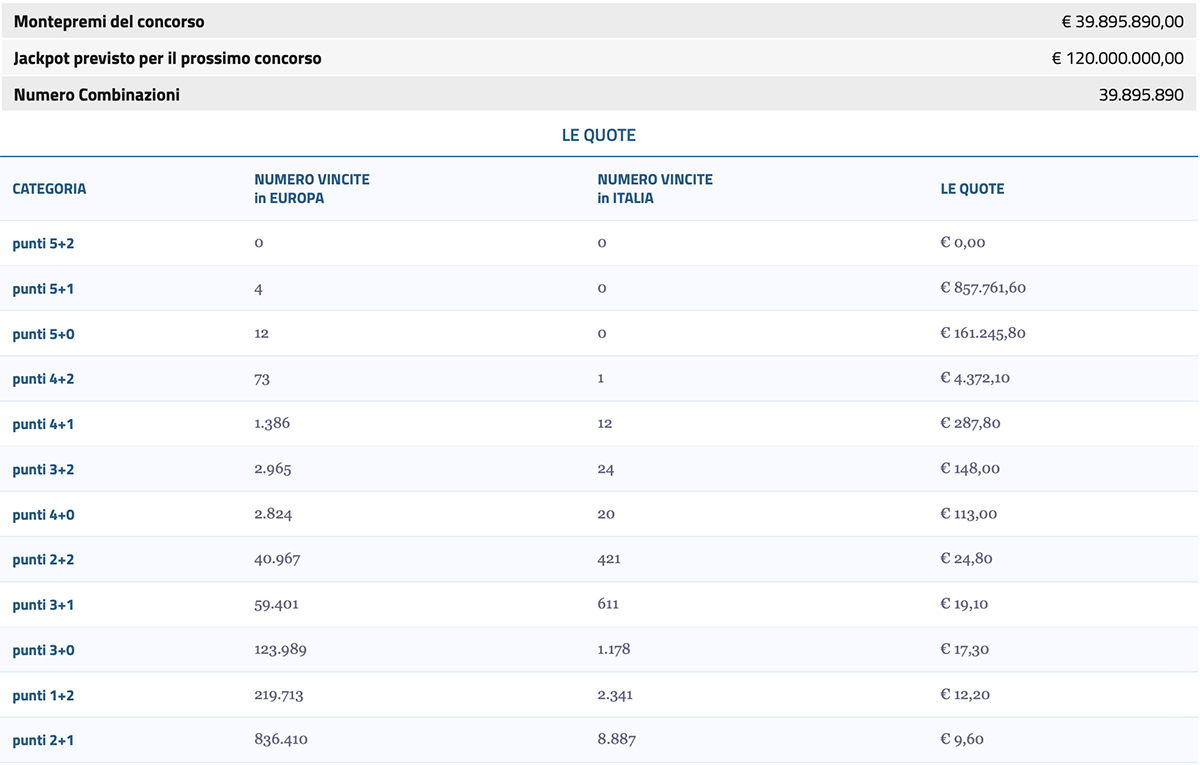Screen dimensions: 1200x765
Task: Open the "punti 5+1" results entry
Action: 41,288
